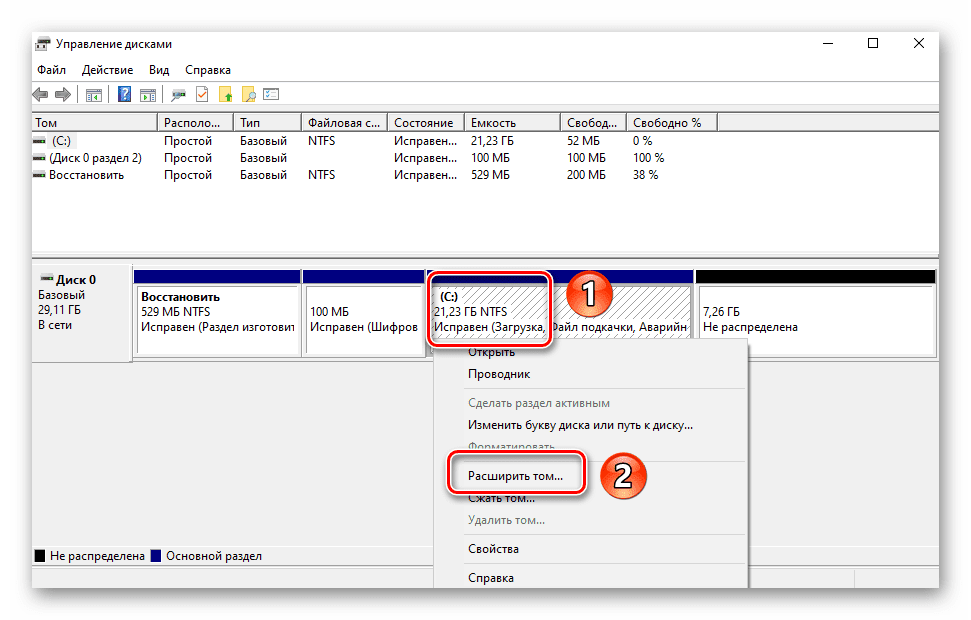The width and height of the screenshot is (971, 620).
Task: Open the Файл menu
Action: 51,70
